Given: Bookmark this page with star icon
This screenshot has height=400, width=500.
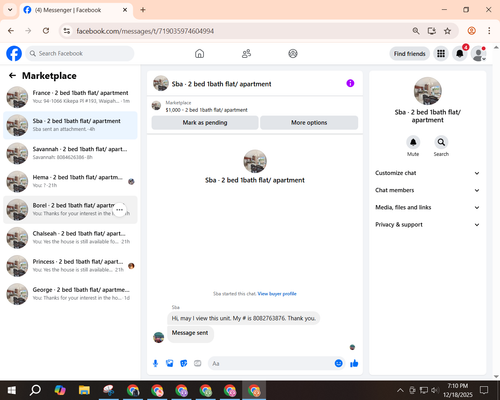Looking at the screenshot, I should (447, 31).
